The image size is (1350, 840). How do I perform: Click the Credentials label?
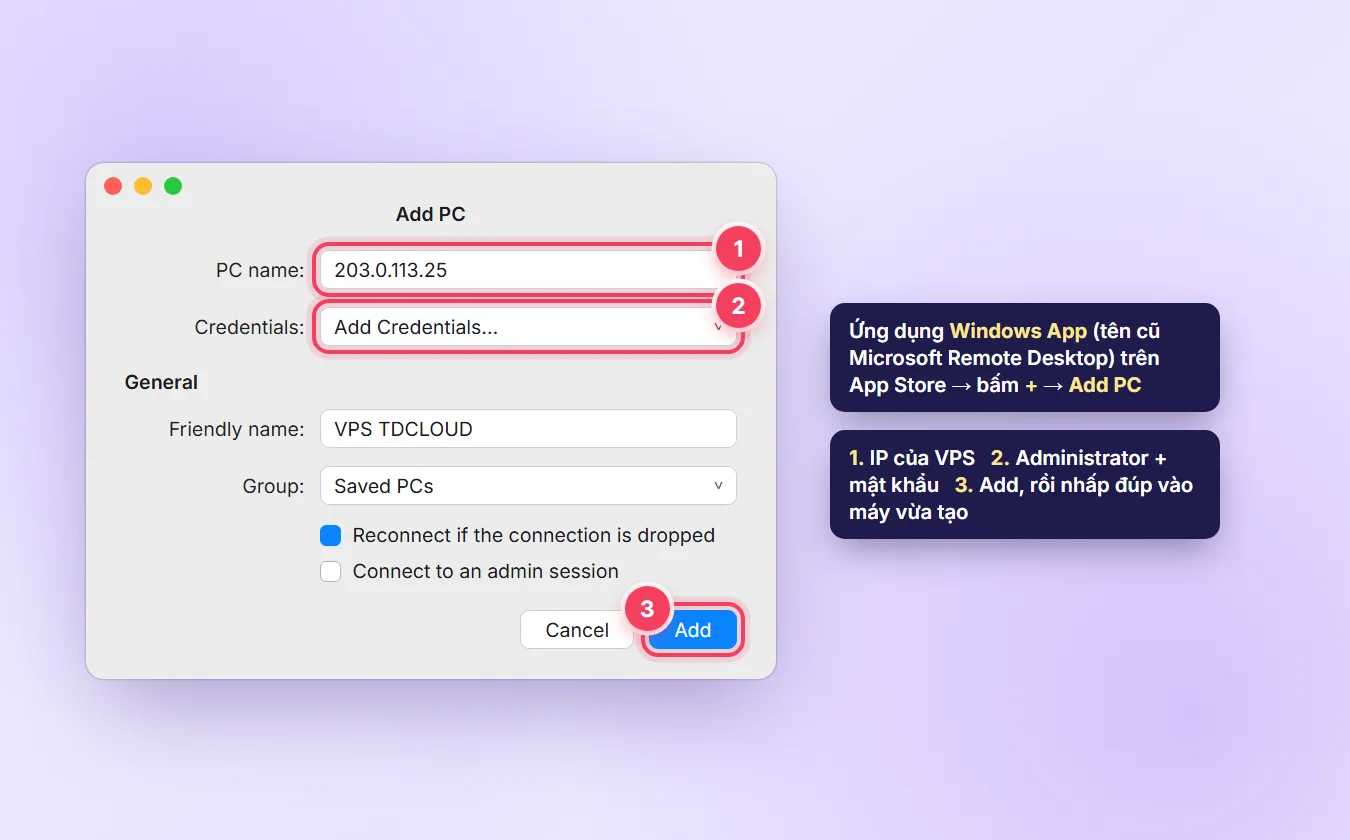pyautogui.click(x=249, y=327)
